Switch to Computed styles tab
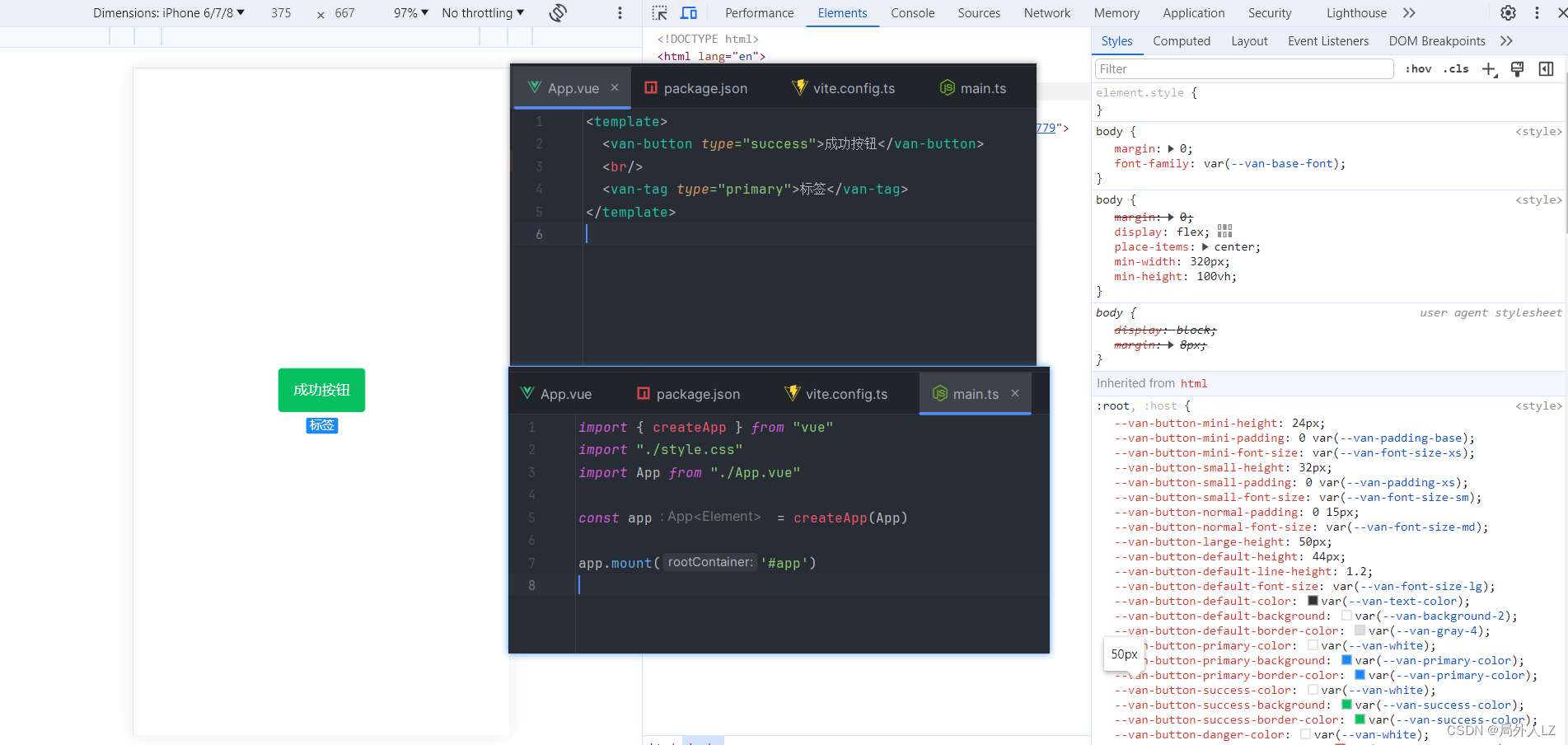This screenshot has width=1568, height=745. click(1182, 41)
